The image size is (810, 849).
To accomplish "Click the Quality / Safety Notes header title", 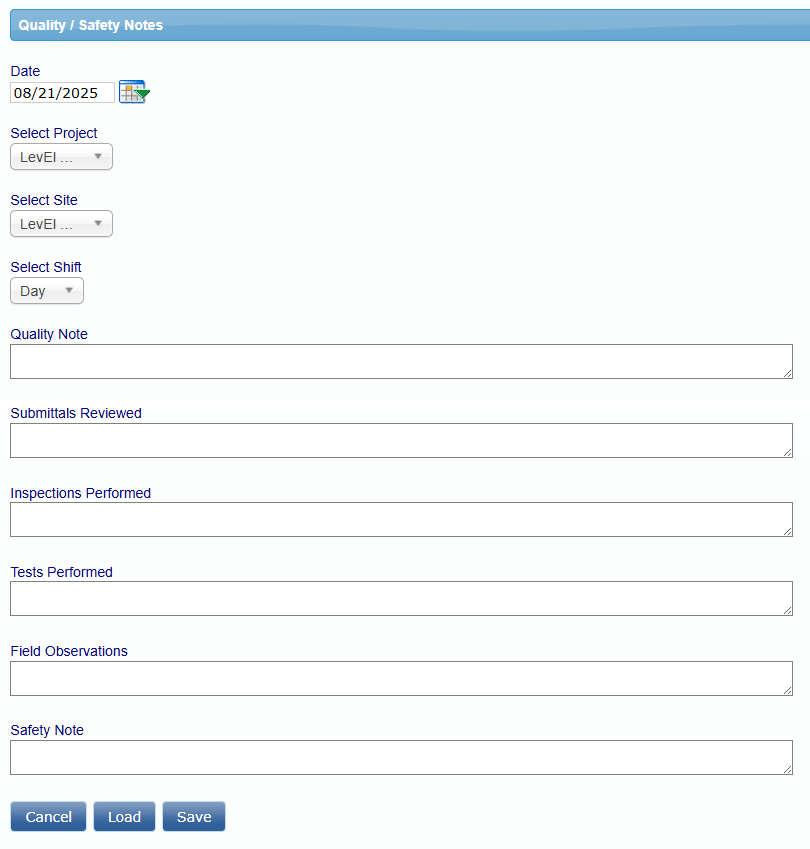I will pyautogui.click(x=90, y=25).
